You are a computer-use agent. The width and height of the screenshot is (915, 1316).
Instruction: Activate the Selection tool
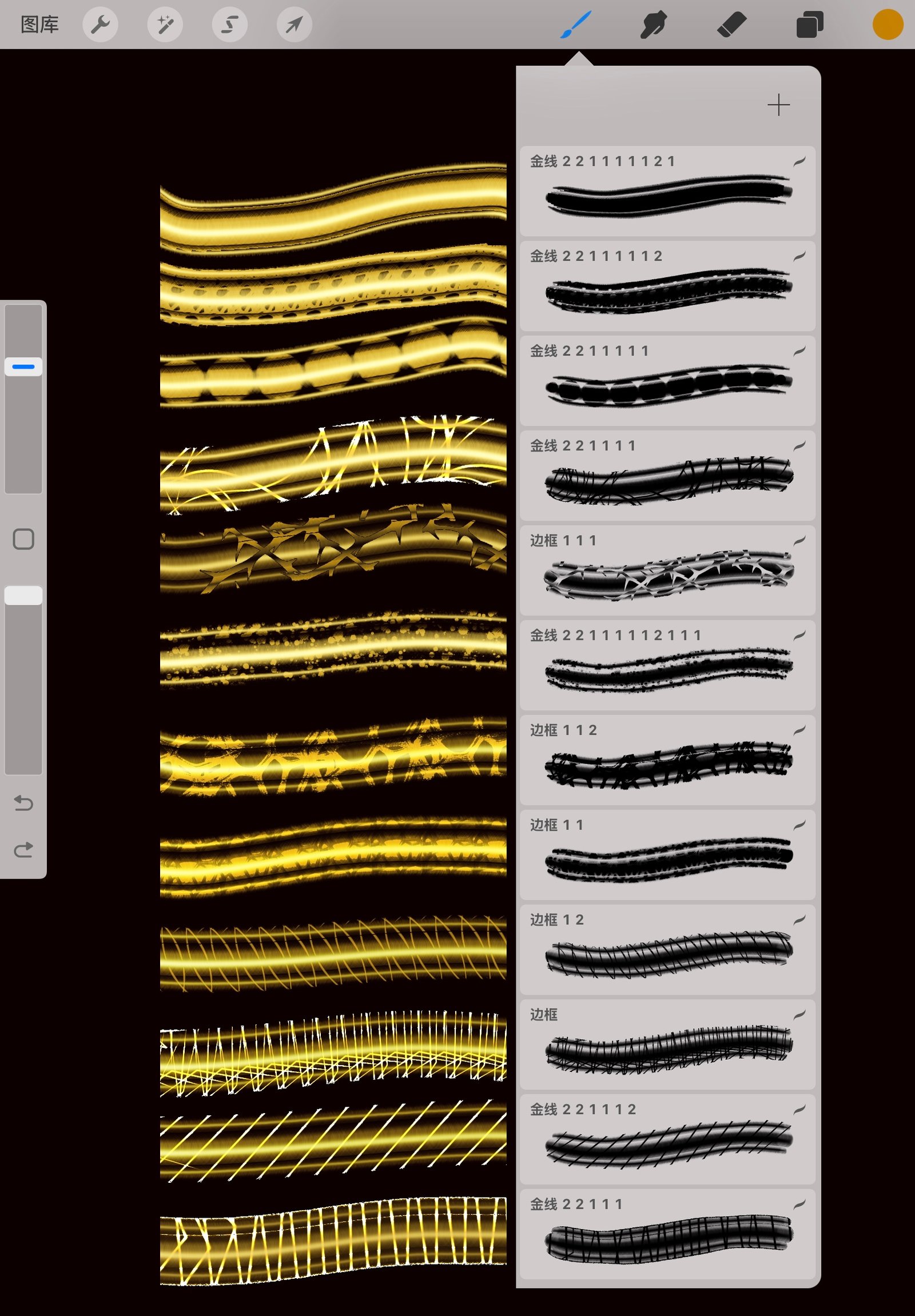click(x=230, y=25)
